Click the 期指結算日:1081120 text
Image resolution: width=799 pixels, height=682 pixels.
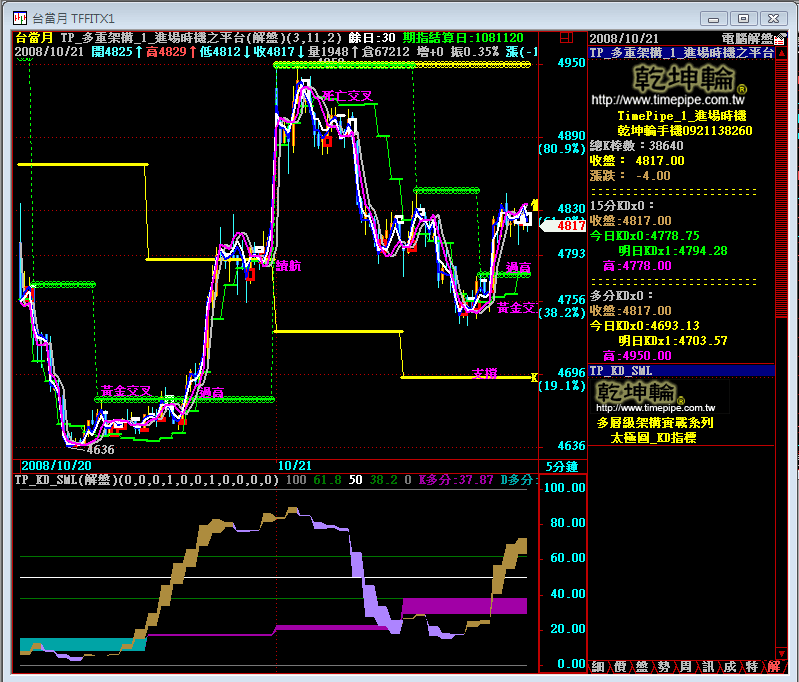click(x=463, y=38)
